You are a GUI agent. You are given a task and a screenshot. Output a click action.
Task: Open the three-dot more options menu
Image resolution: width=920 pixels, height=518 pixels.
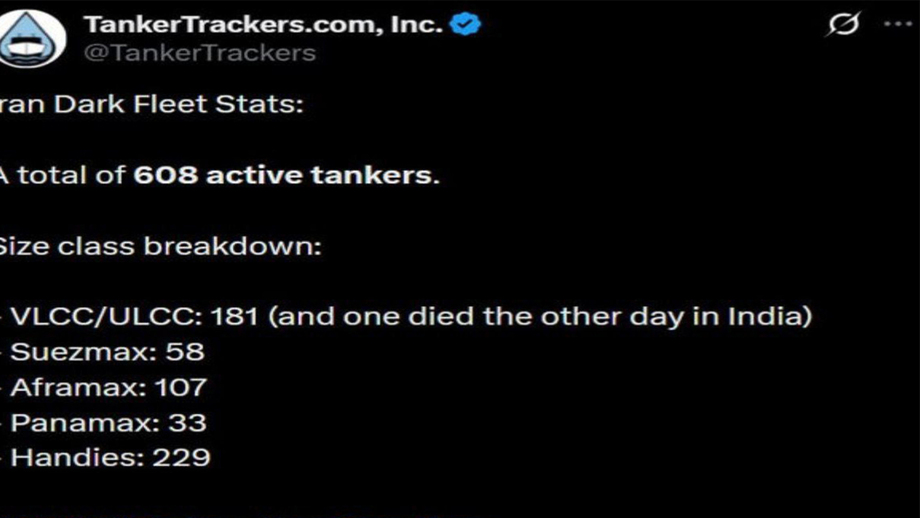point(899,24)
